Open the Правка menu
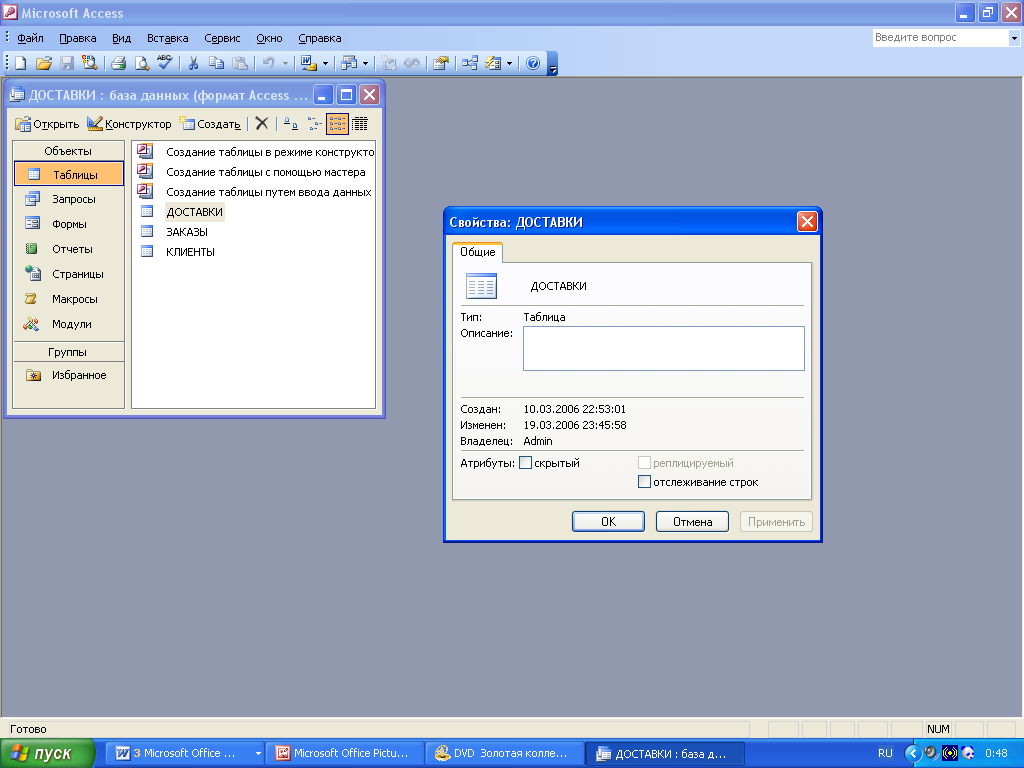The width and height of the screenshot is (1024, 768). pyautogui.click(x=78, y=38)
